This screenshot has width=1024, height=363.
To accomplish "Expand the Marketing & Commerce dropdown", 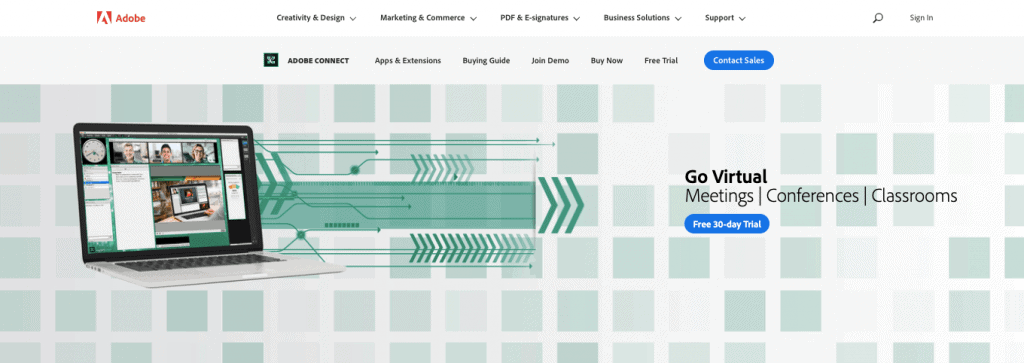I will 428,18.
